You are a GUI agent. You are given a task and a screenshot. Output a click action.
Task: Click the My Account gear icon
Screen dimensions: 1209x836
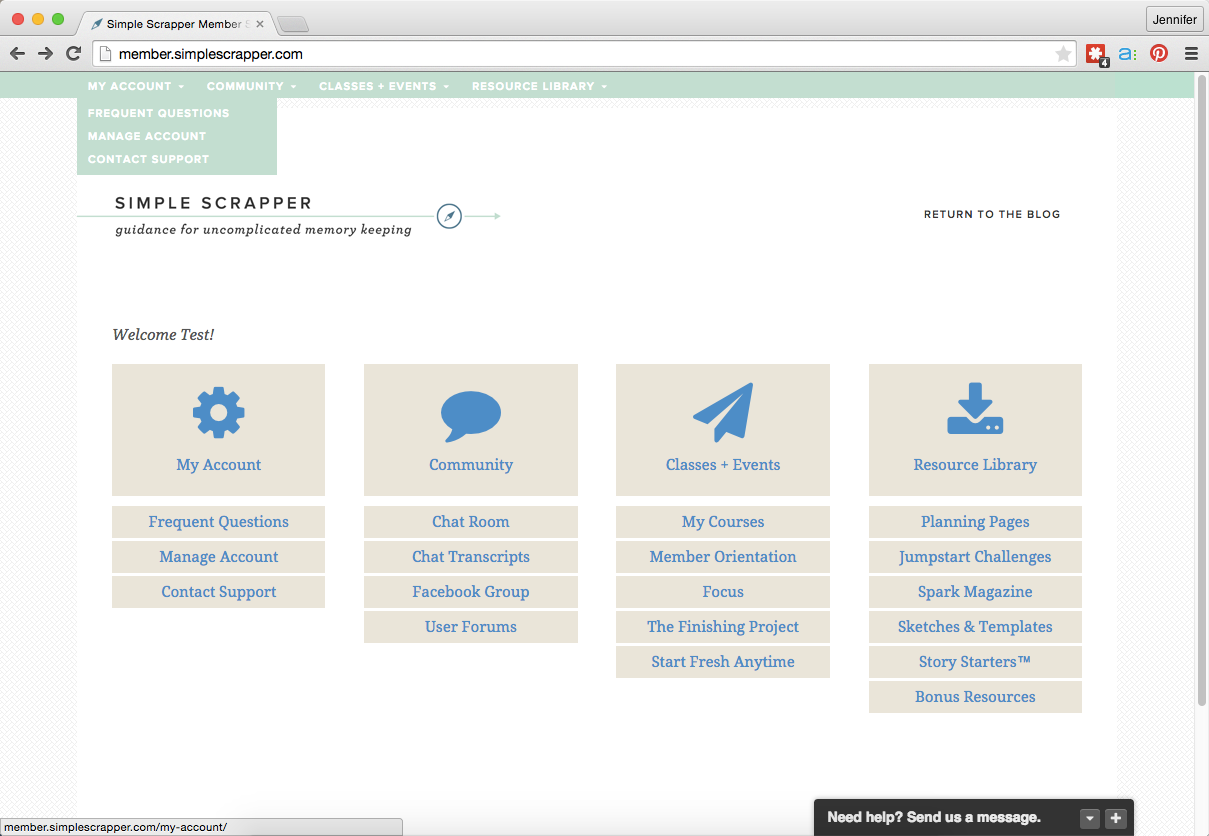point(218,413)
